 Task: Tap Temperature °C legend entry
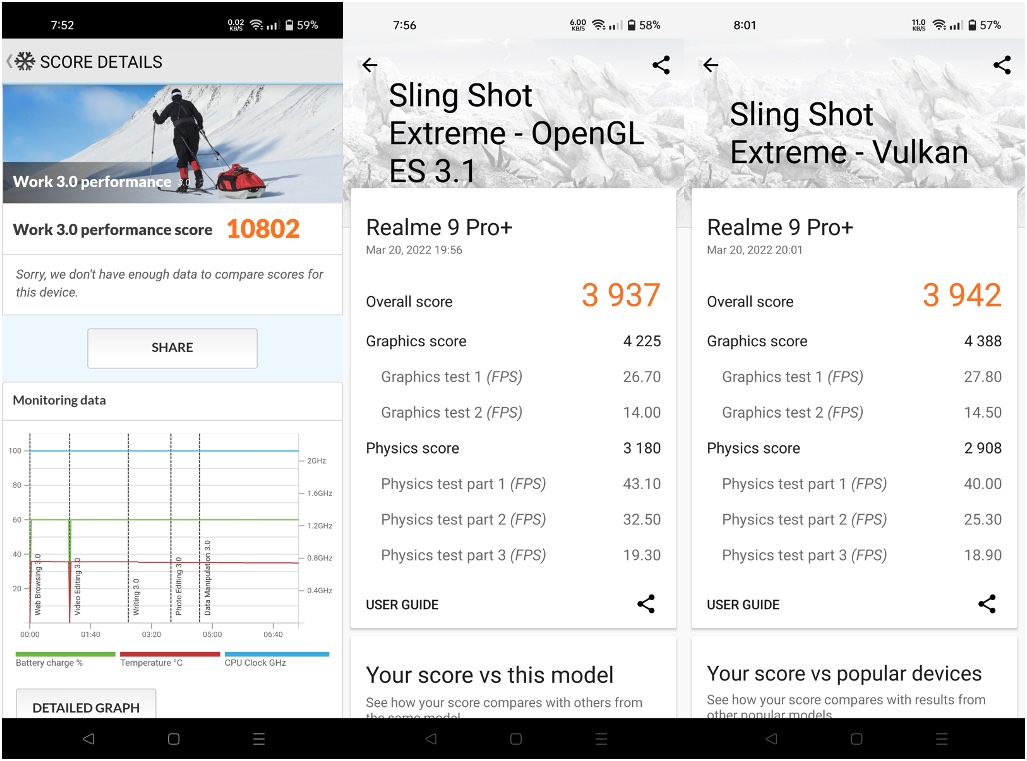point(170,658)
